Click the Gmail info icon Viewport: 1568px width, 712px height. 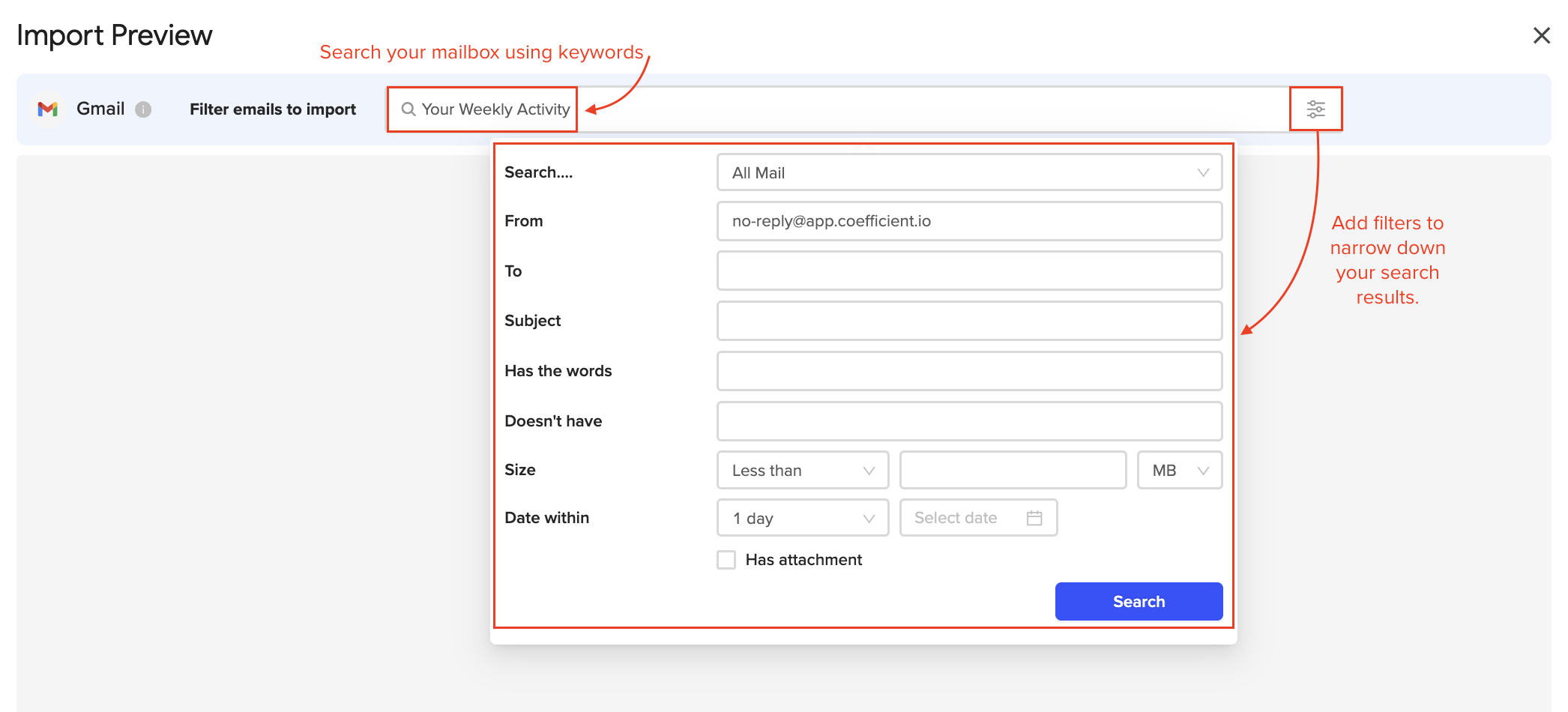pos(143,109)
